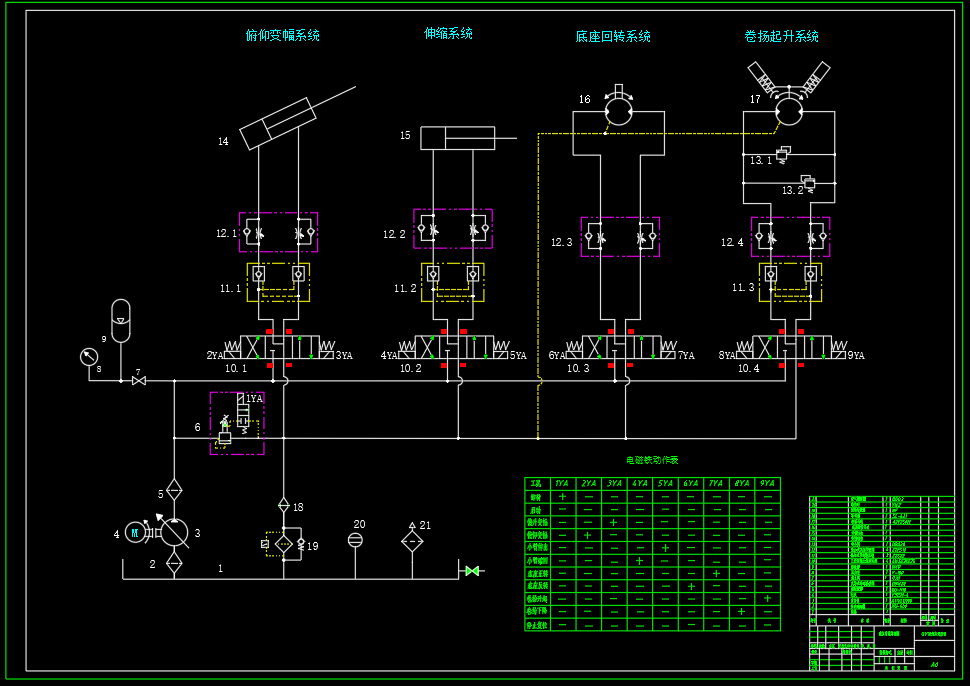Select the plus sign in table's 1YA column
Image resolution: width=970 pixels, height=686 pixels.
[x=562, y=497]
